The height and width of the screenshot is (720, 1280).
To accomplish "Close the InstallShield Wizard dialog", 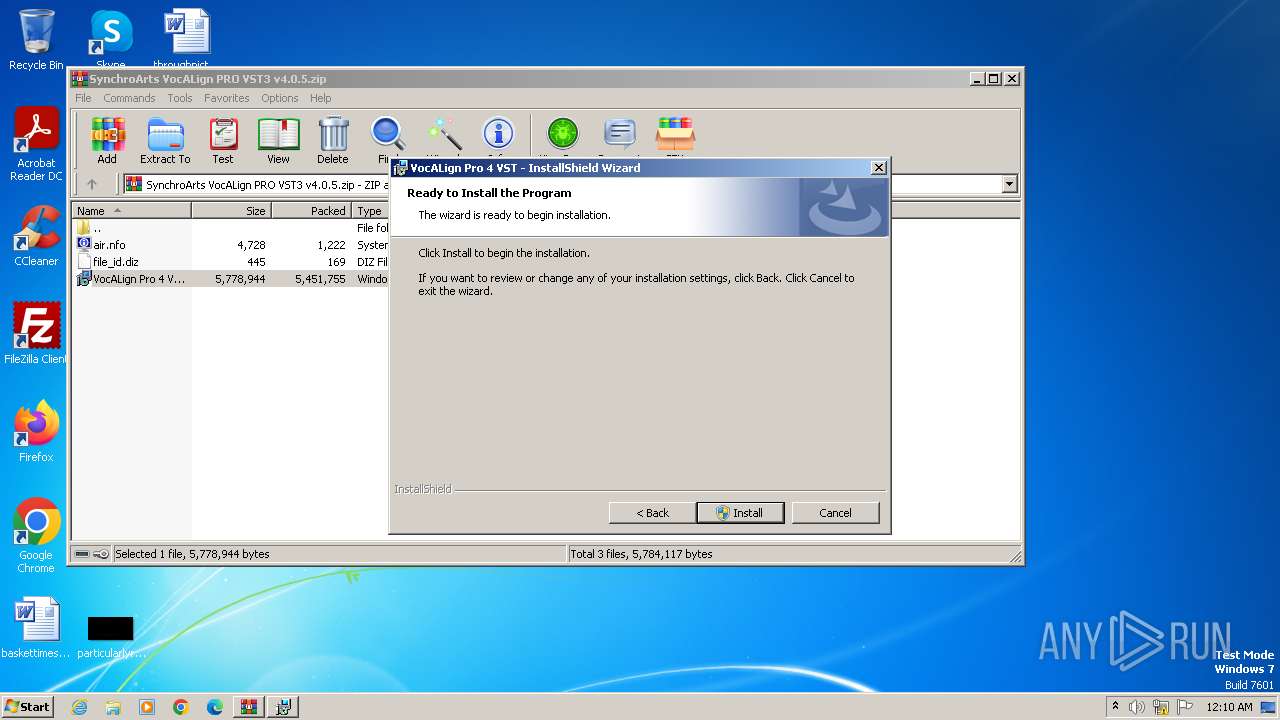I will [878, 168].
